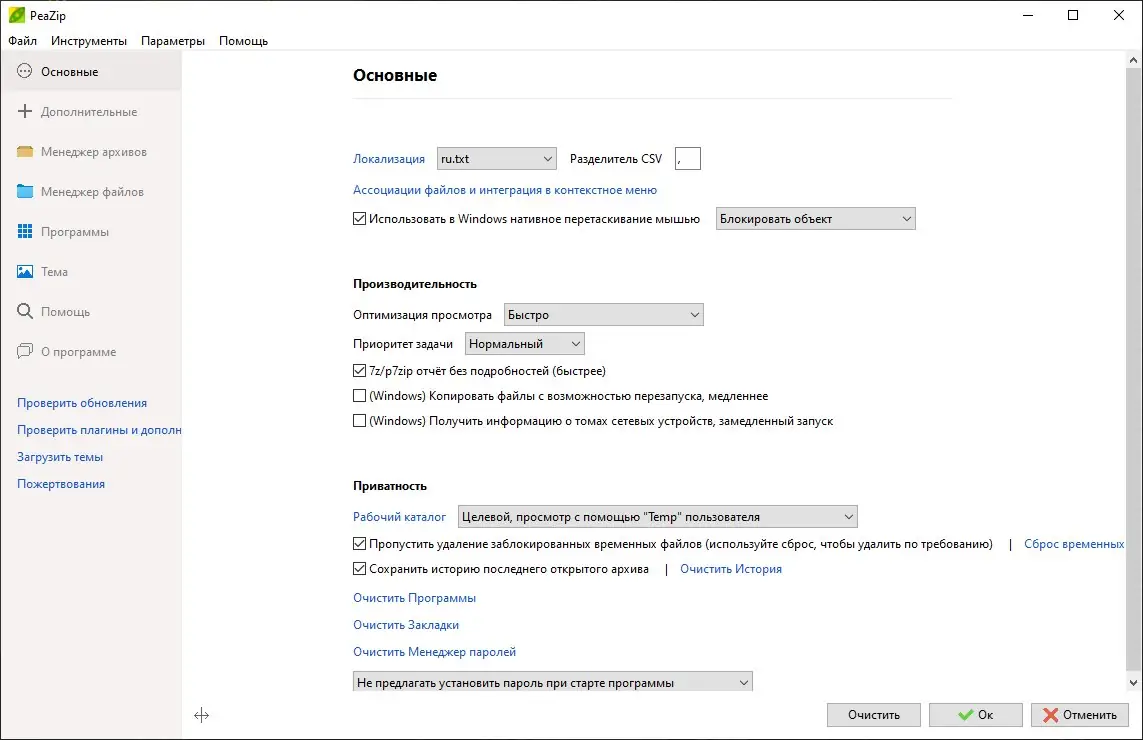Enable копировать файлы с возможностью перезапуска
1143x740 pixels.
(x=360, y=396)
